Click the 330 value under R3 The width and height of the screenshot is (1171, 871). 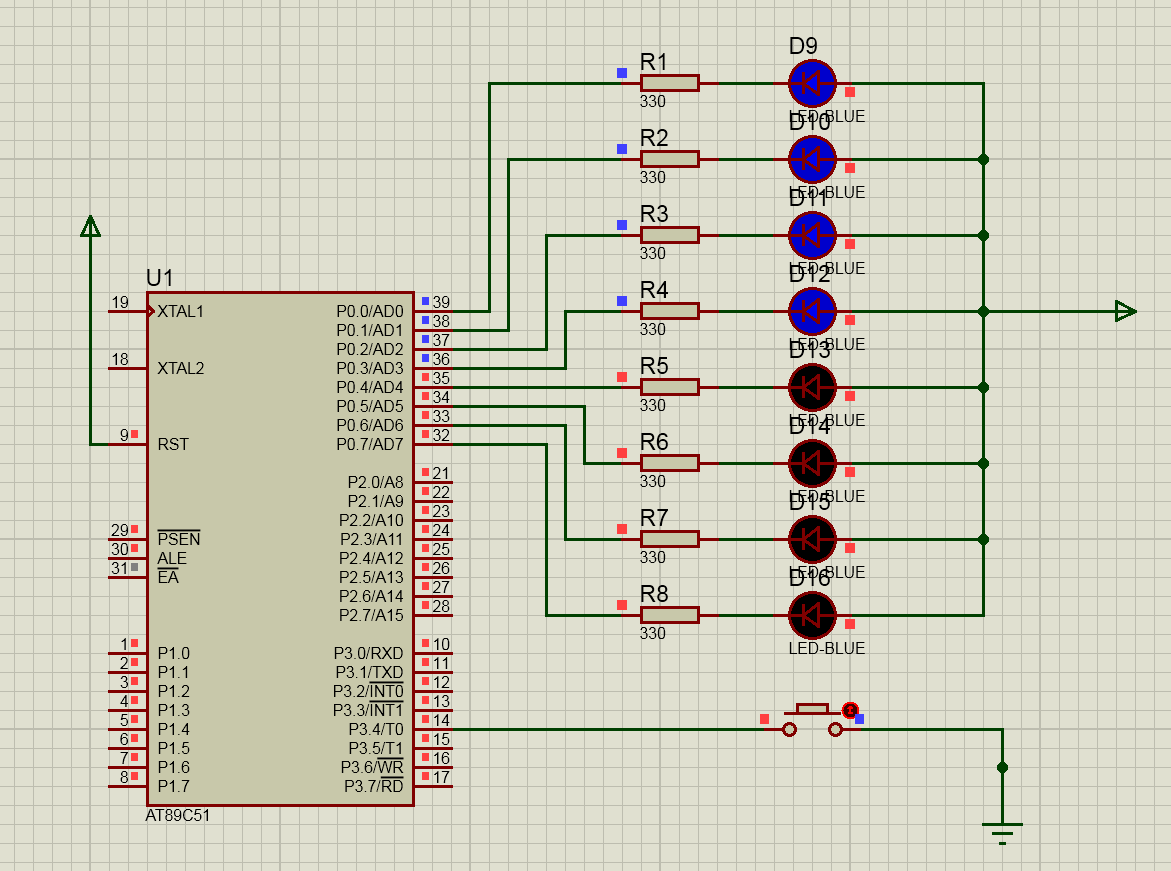point(653,254)
